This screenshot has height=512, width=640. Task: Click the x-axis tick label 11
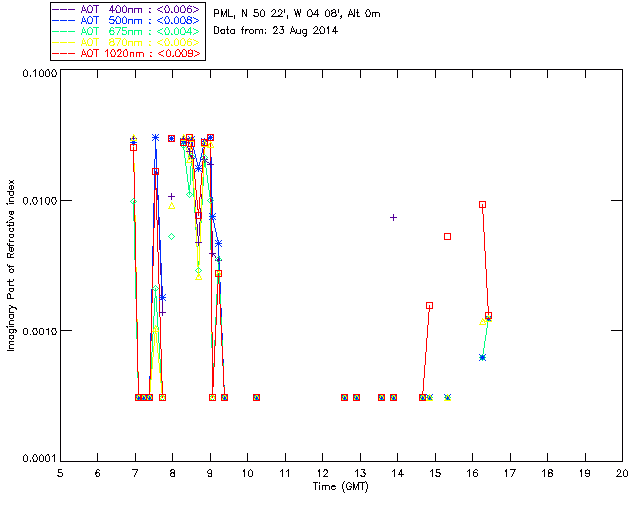(x=285, y=473)
